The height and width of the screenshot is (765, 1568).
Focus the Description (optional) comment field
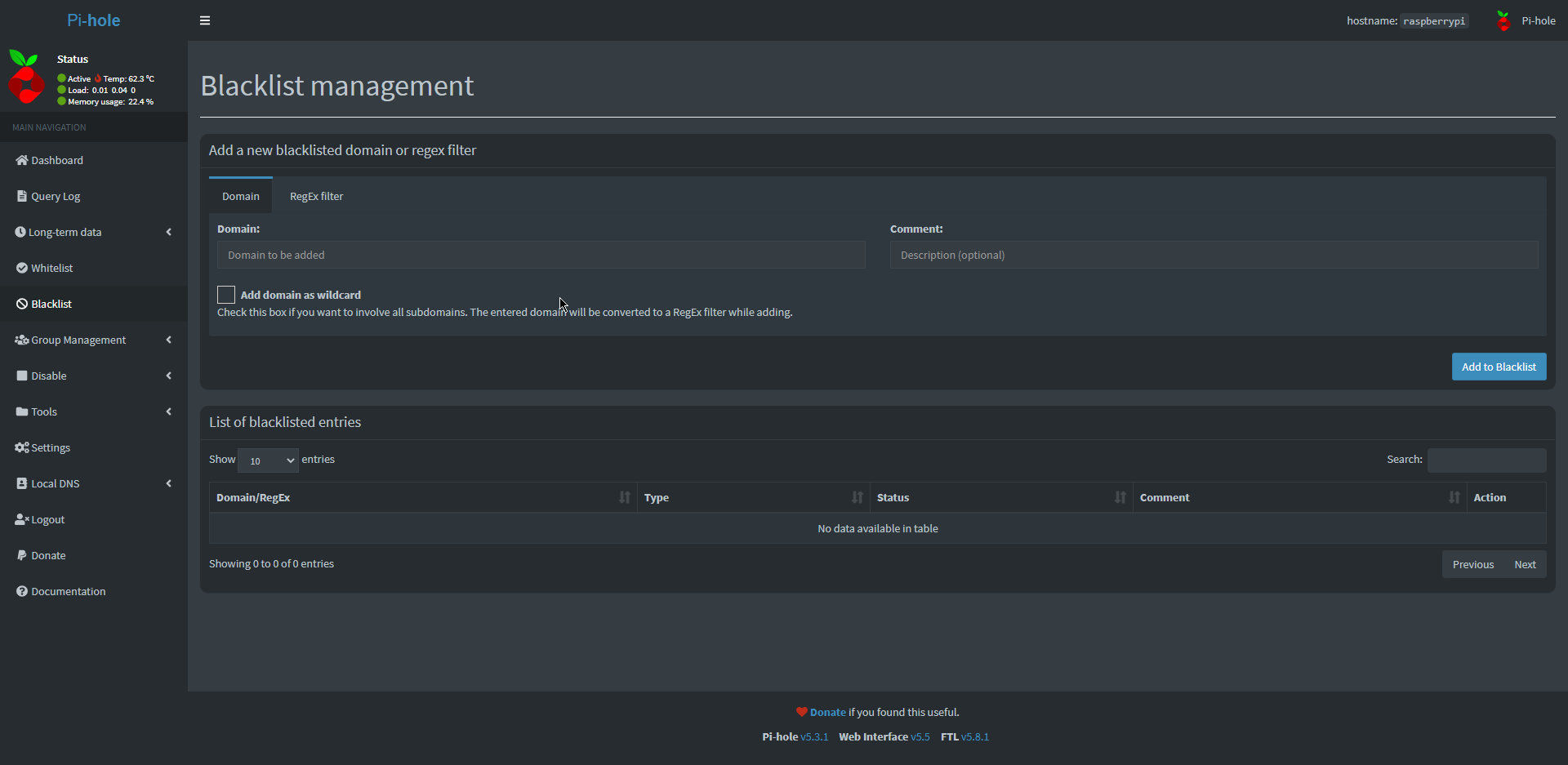click(1214, 255)
